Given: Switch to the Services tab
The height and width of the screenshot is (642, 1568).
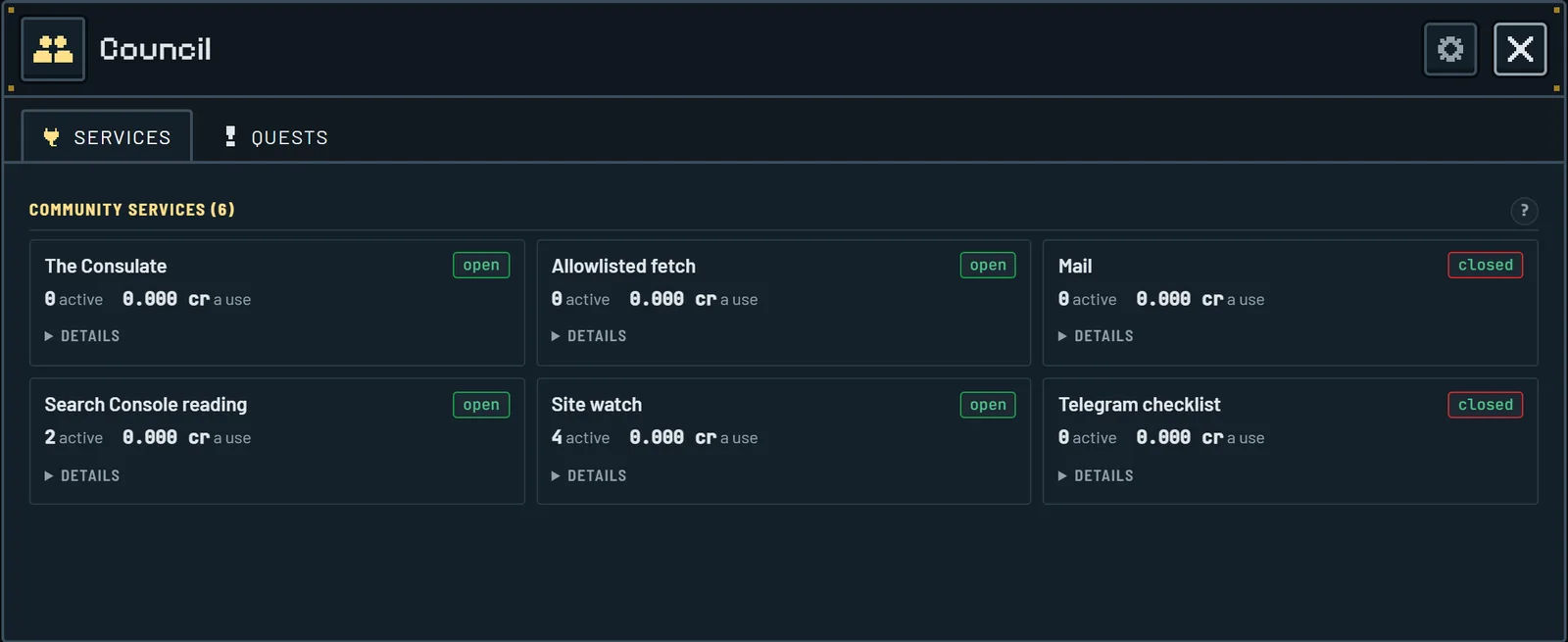Looking at the screenshot, I should tap(107, 137).
